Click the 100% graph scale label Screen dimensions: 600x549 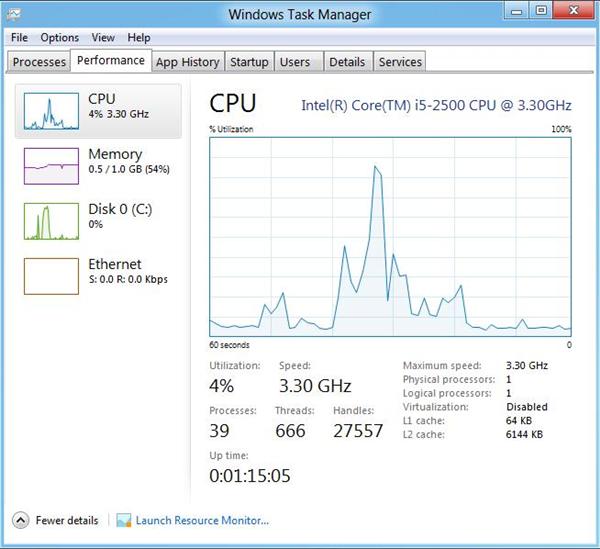click(561, 129)
